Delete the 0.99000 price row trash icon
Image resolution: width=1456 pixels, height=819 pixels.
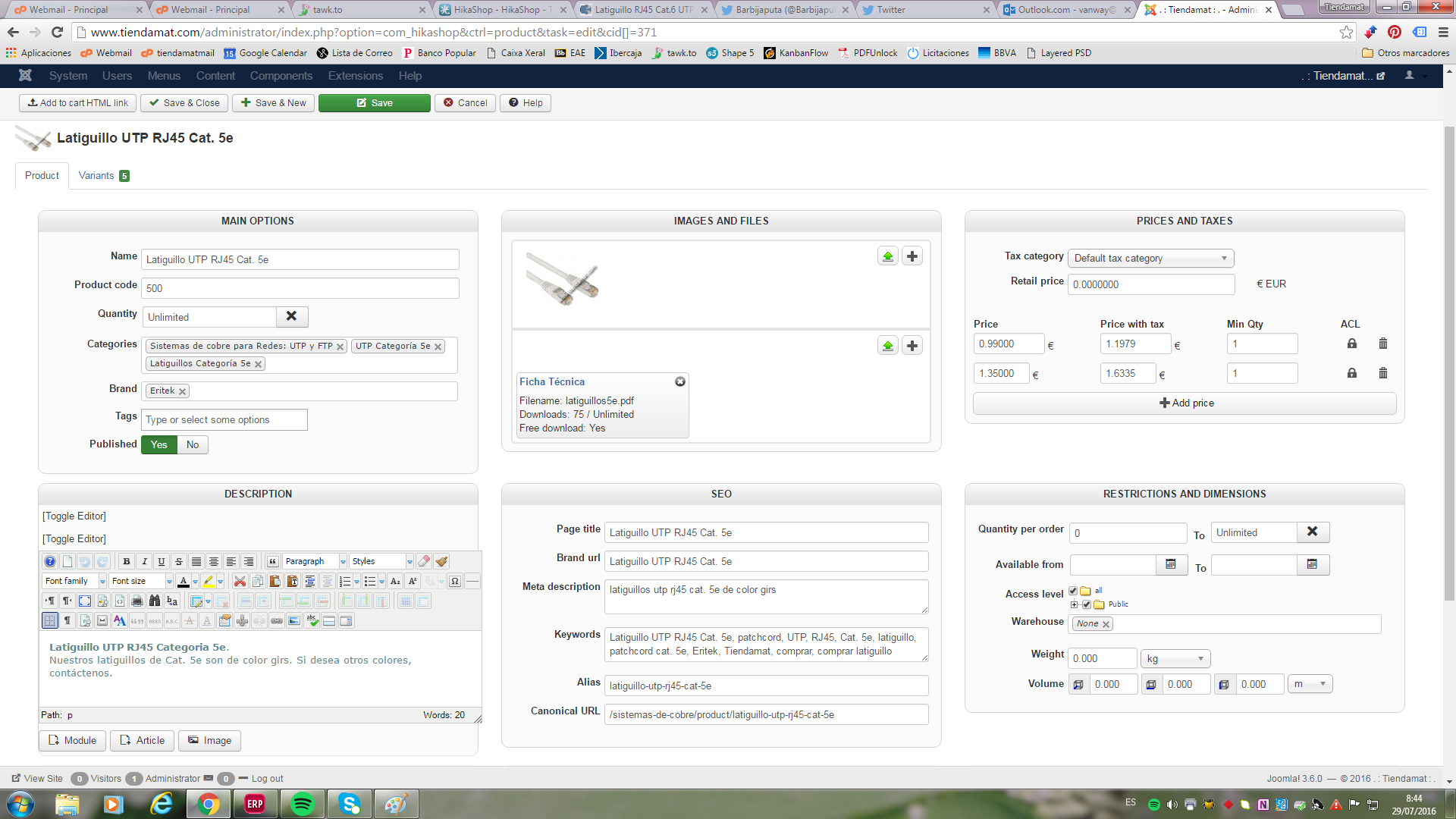point(1382,344)
